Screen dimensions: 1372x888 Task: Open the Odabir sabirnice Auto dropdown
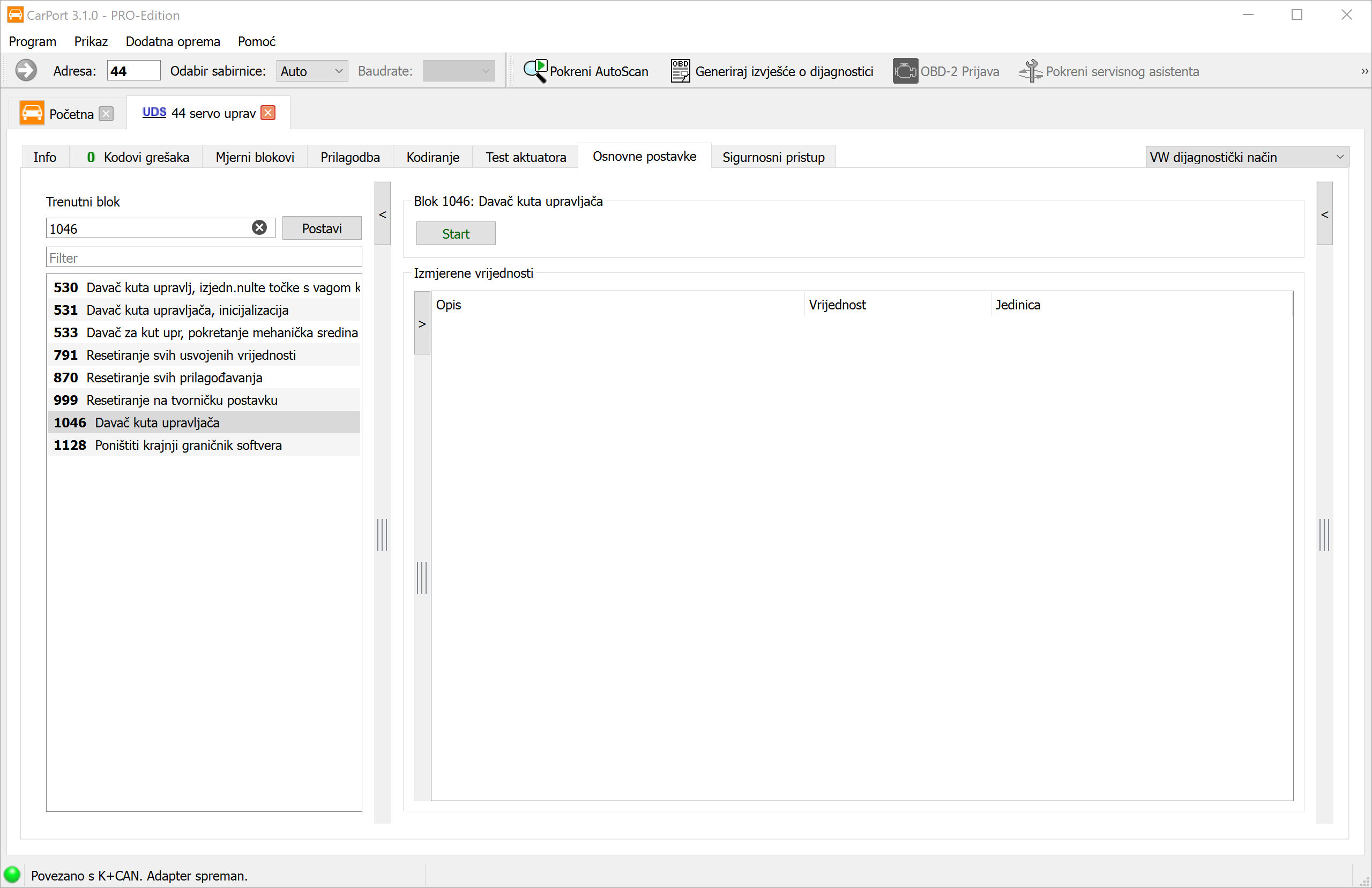(312, 71)
